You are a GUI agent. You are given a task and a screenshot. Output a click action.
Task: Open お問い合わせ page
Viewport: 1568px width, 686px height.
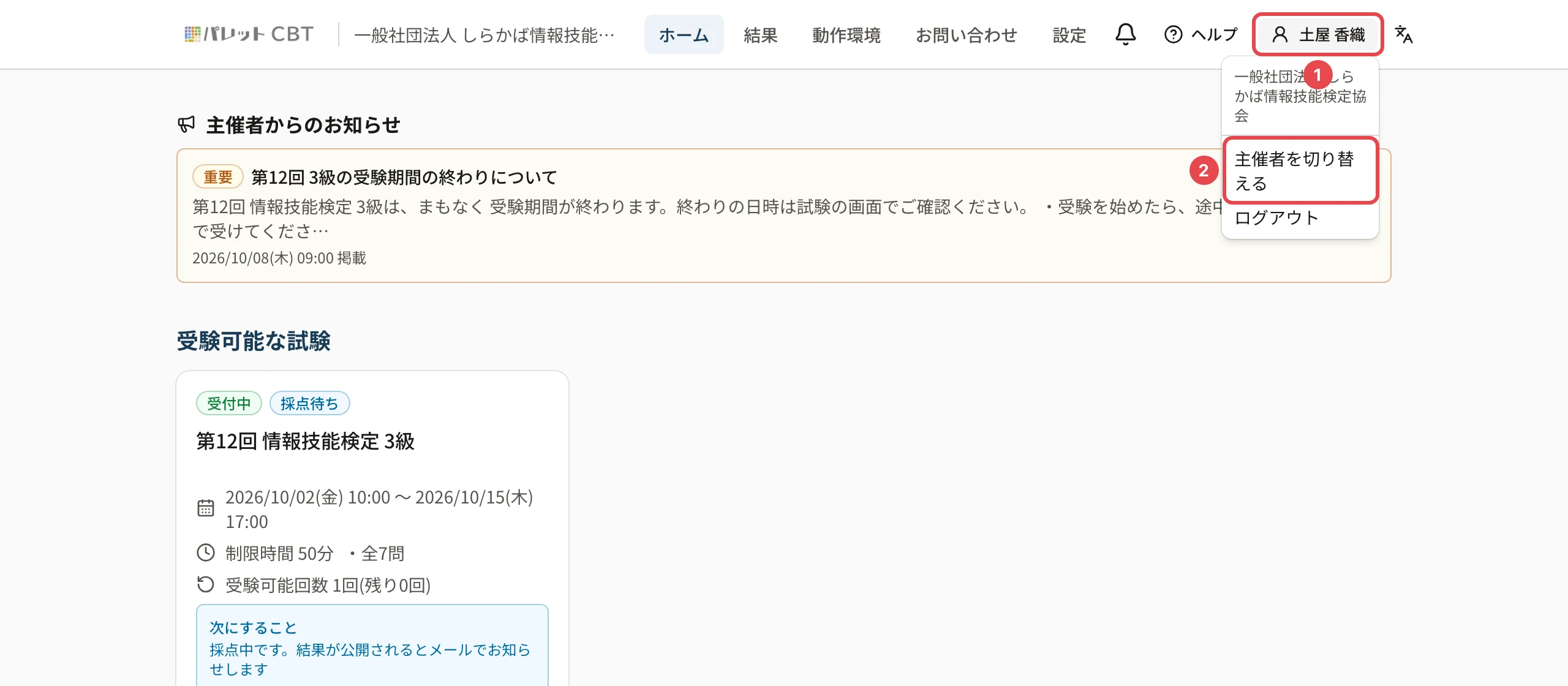966,35
